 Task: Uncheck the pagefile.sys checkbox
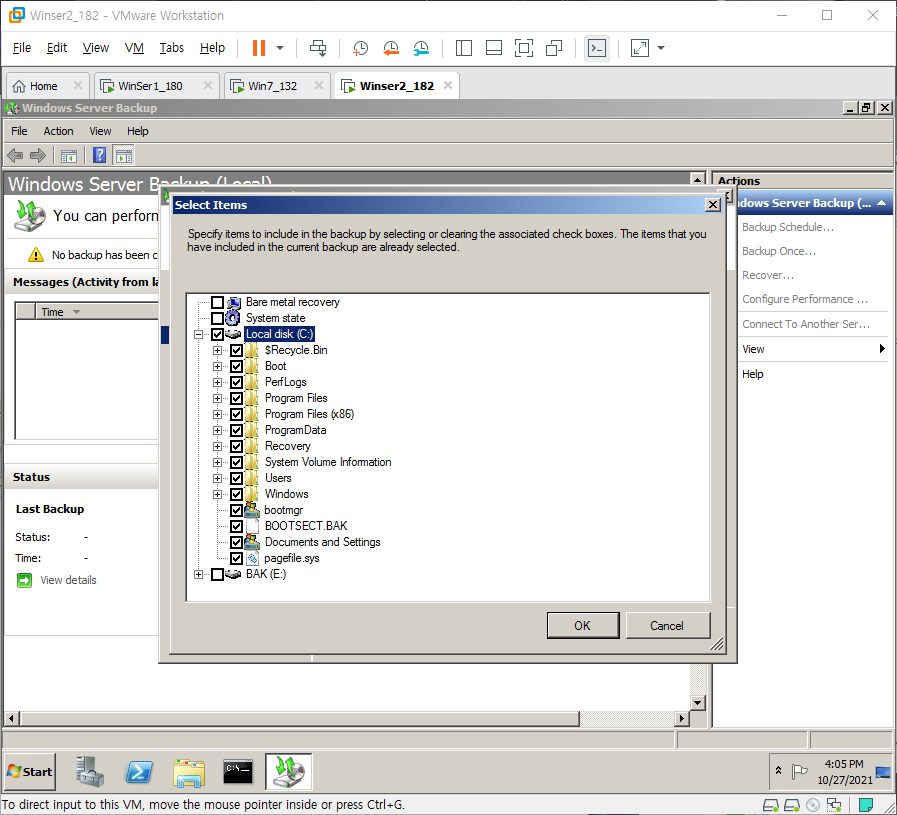(236, 558)
